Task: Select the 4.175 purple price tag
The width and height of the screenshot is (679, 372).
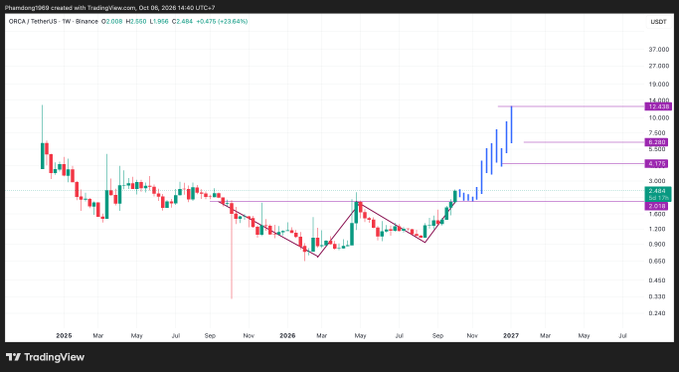Action: point(656,164)
